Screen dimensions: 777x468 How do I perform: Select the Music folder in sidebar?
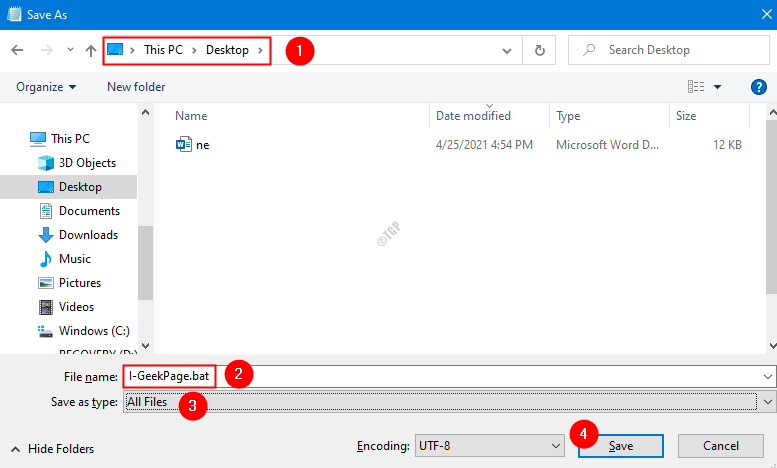(74, 259)
